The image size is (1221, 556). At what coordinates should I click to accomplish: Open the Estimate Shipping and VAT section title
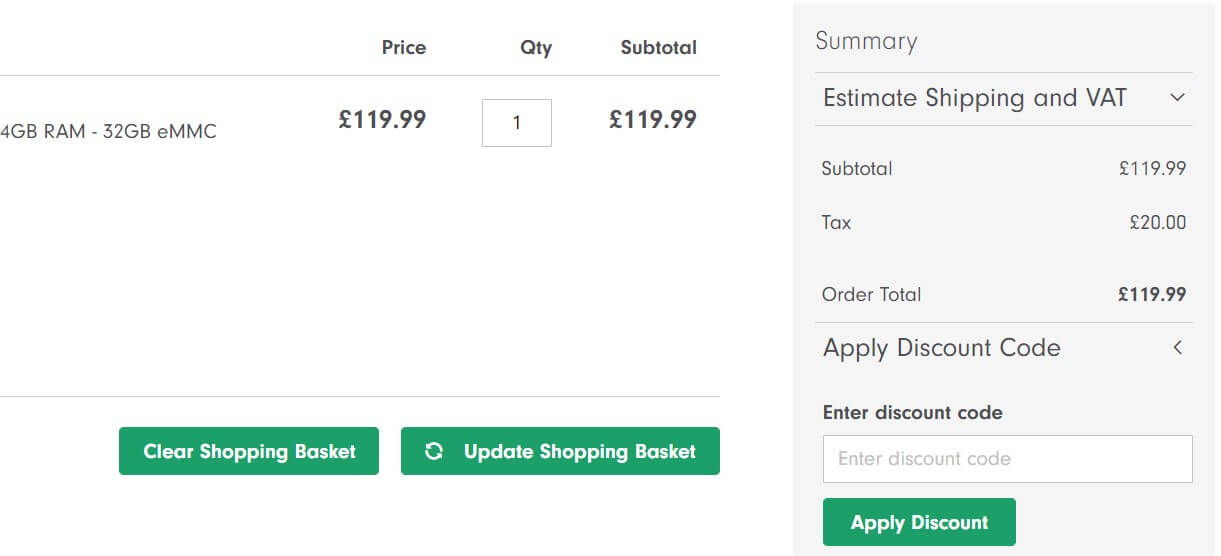coord(974,98)
